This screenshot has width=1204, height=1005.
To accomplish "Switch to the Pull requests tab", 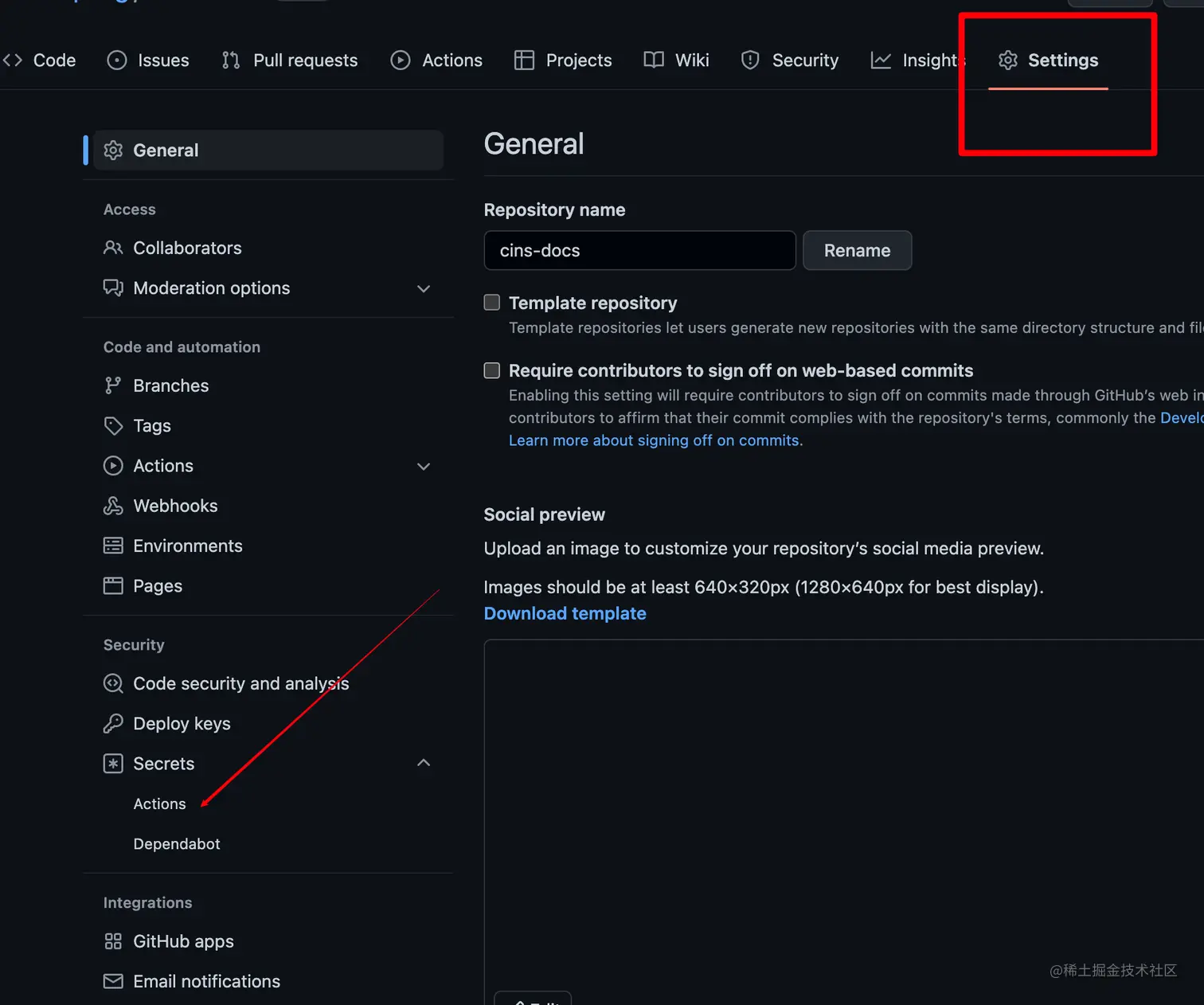I will [305, 60].
